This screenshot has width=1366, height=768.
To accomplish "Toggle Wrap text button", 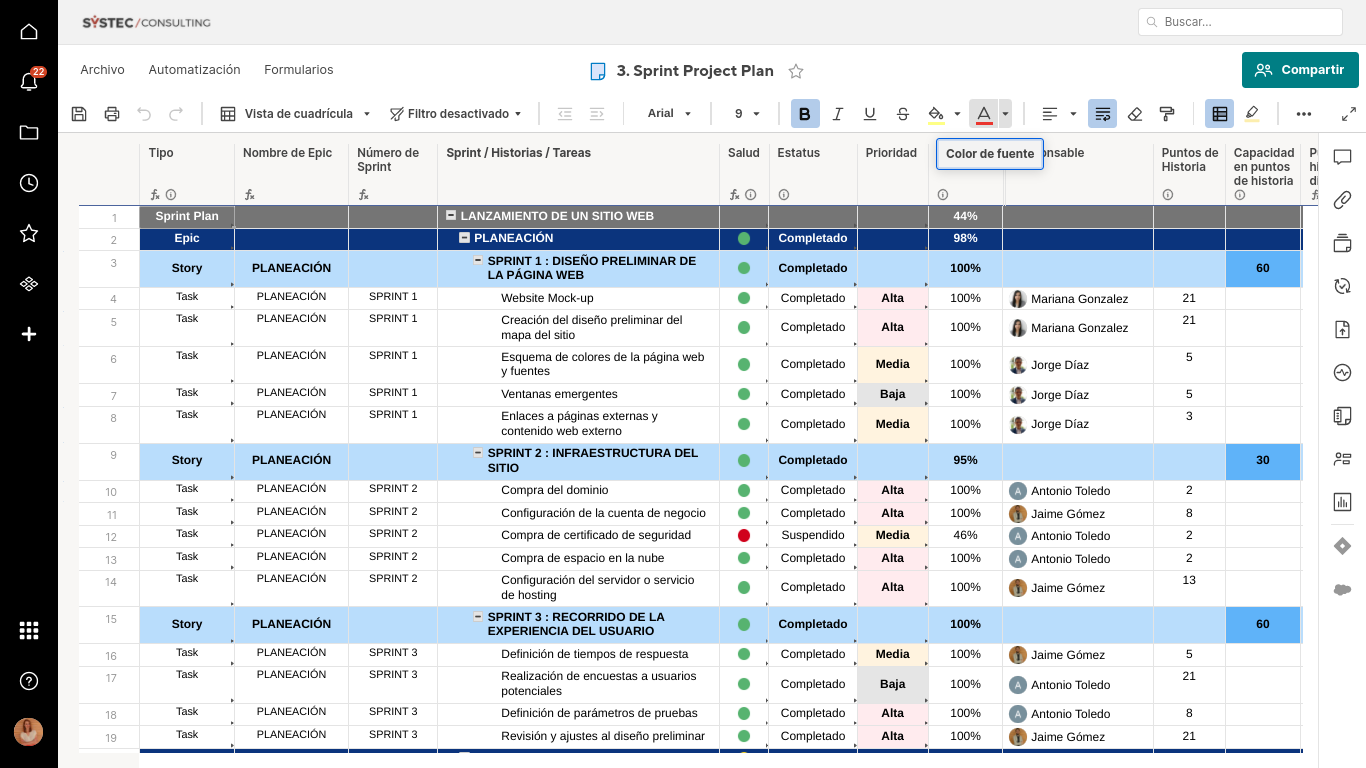I will tap(1102, 114).
